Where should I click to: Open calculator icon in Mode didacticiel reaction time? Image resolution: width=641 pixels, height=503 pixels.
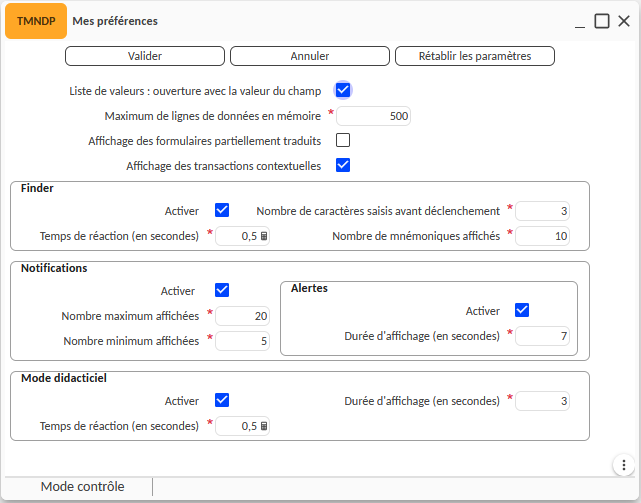265,427
